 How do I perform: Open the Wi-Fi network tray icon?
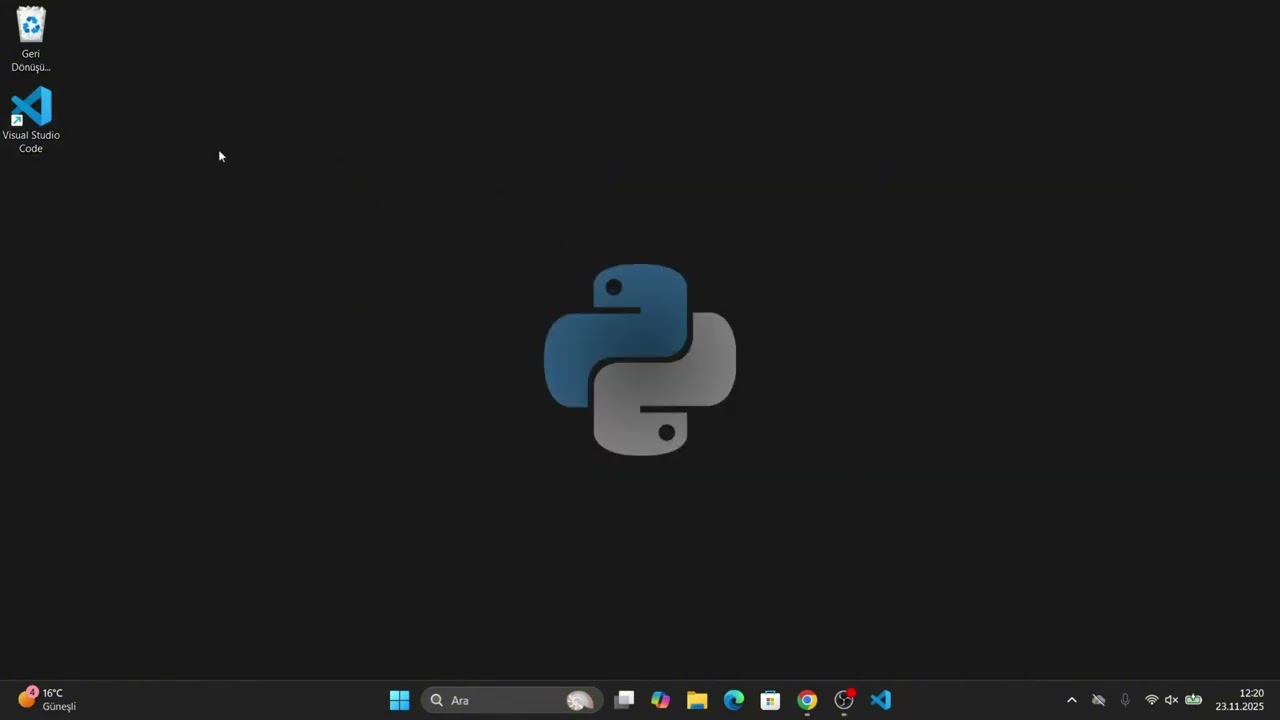(1152, 700)
